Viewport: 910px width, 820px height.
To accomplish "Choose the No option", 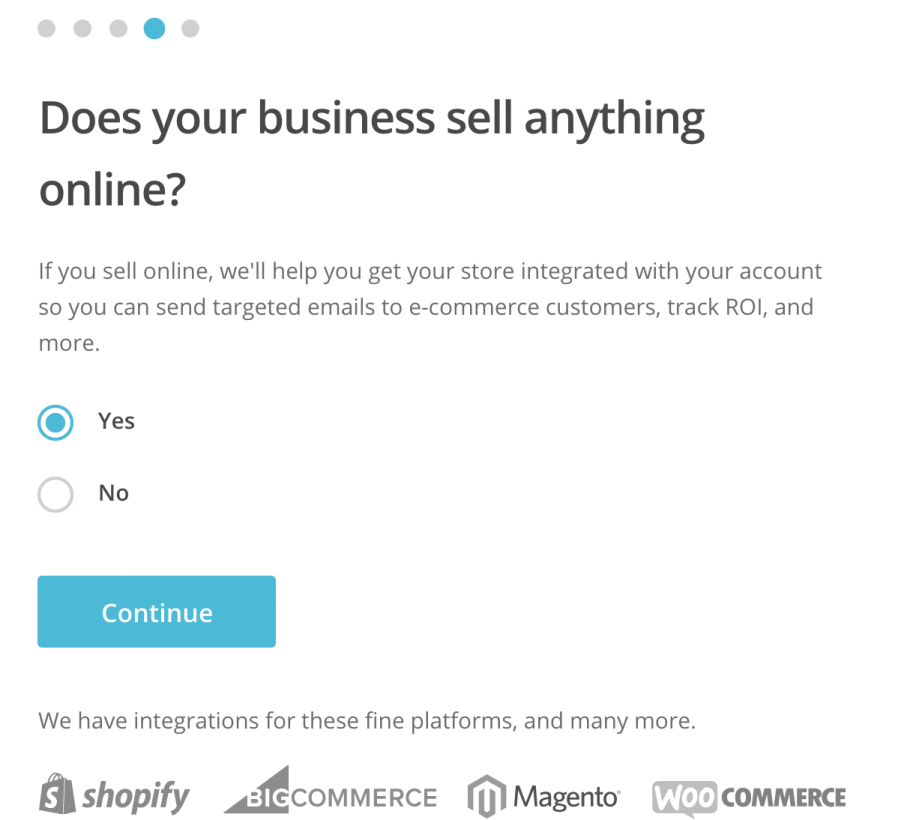I will coord(55,494).
